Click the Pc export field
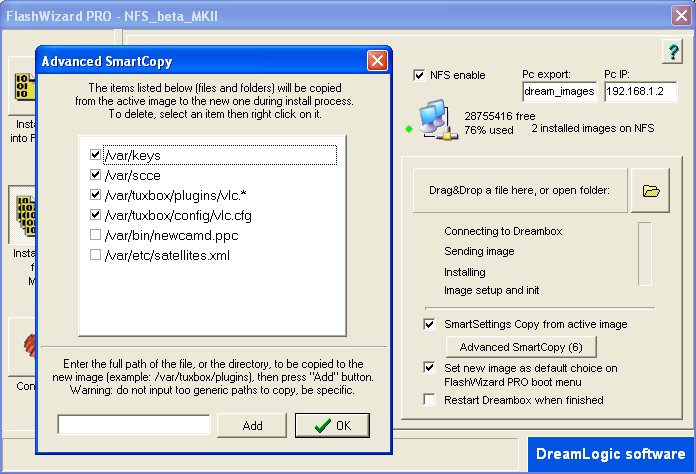696x474 pixels. pos(559,91)
